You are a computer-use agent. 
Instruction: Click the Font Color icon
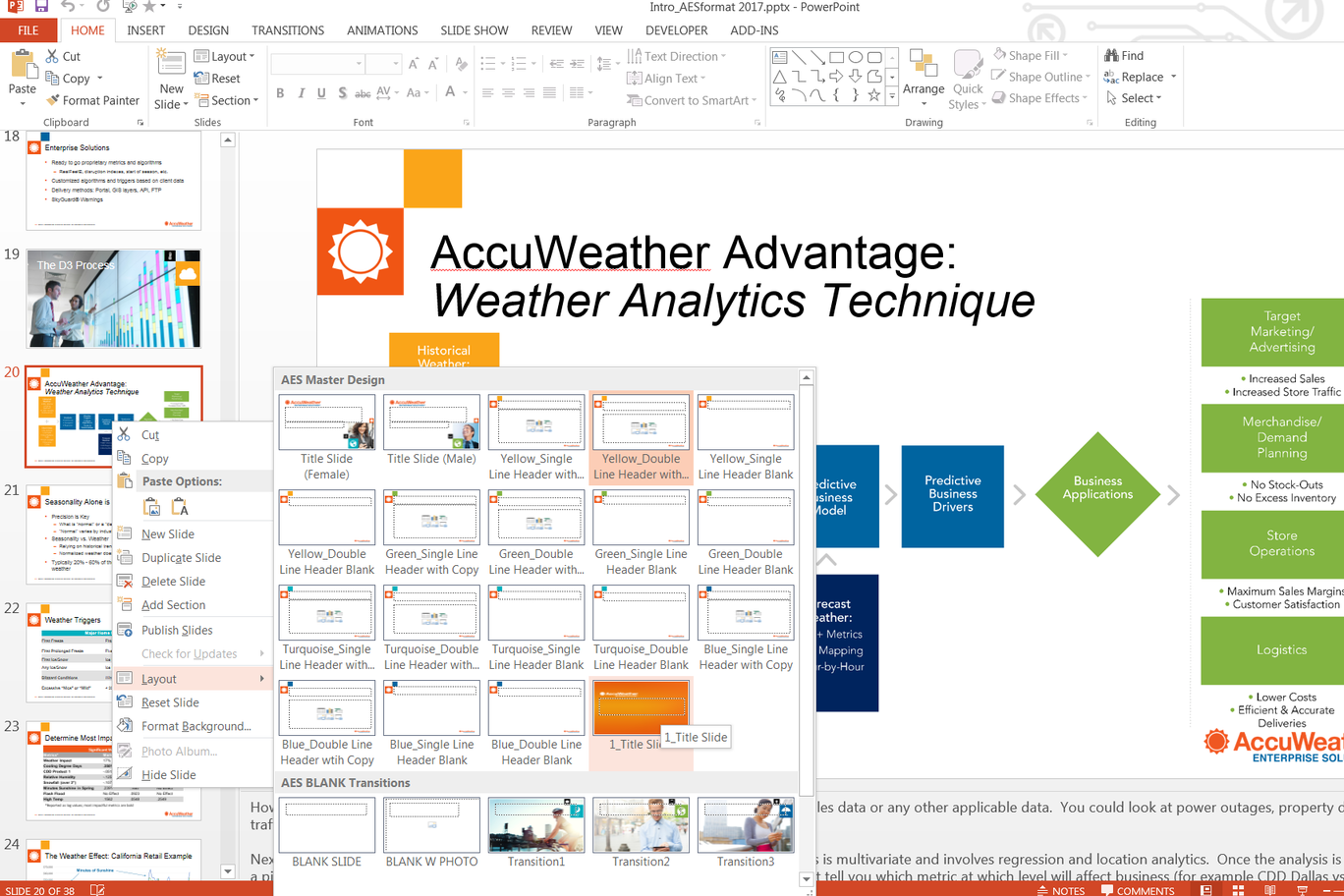451,93
